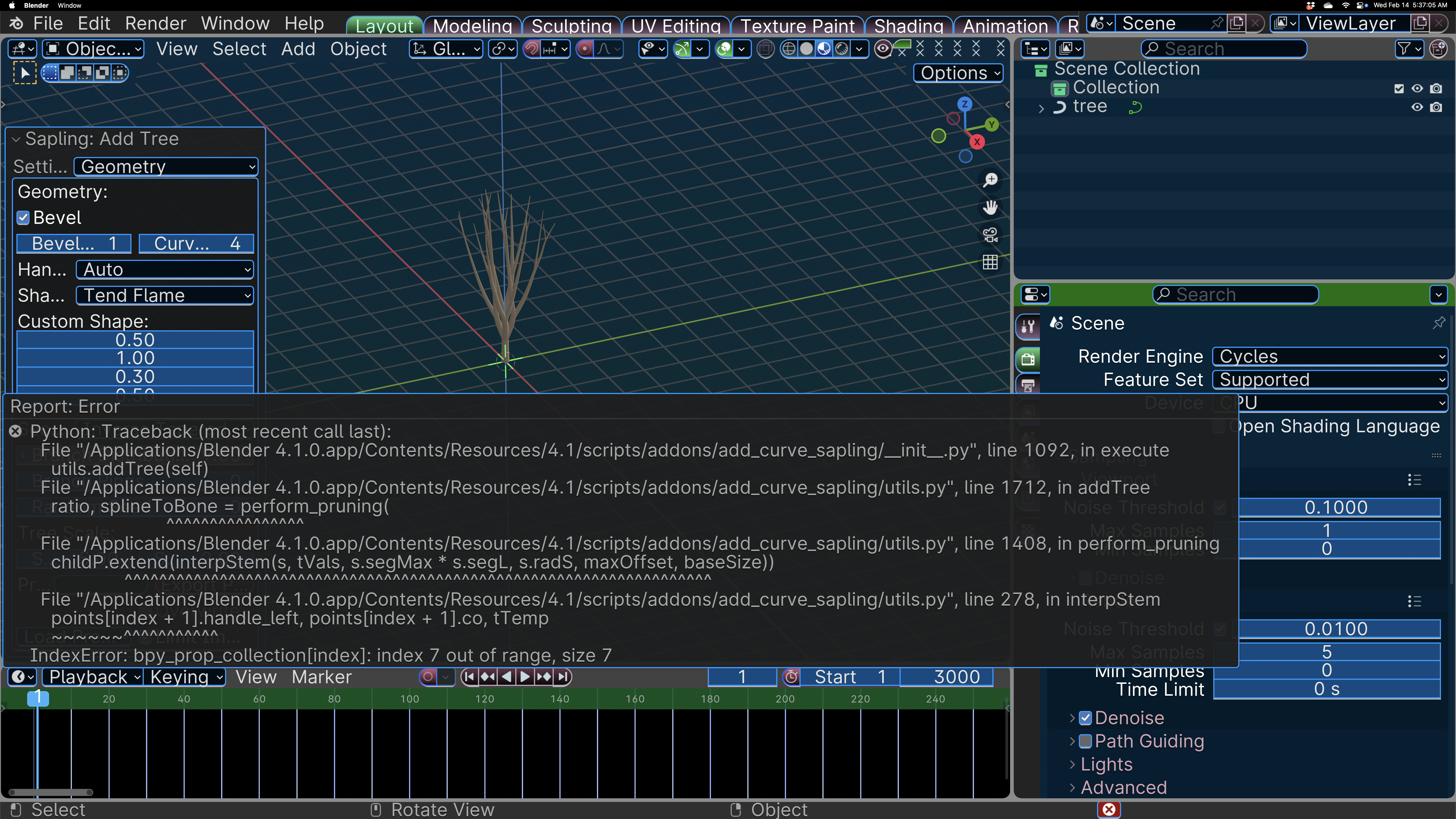The height and width of the screenshot is (819, 1456).
Task: Disable Collection in renders using camera icon
Action: click(x=1436, y=89)
